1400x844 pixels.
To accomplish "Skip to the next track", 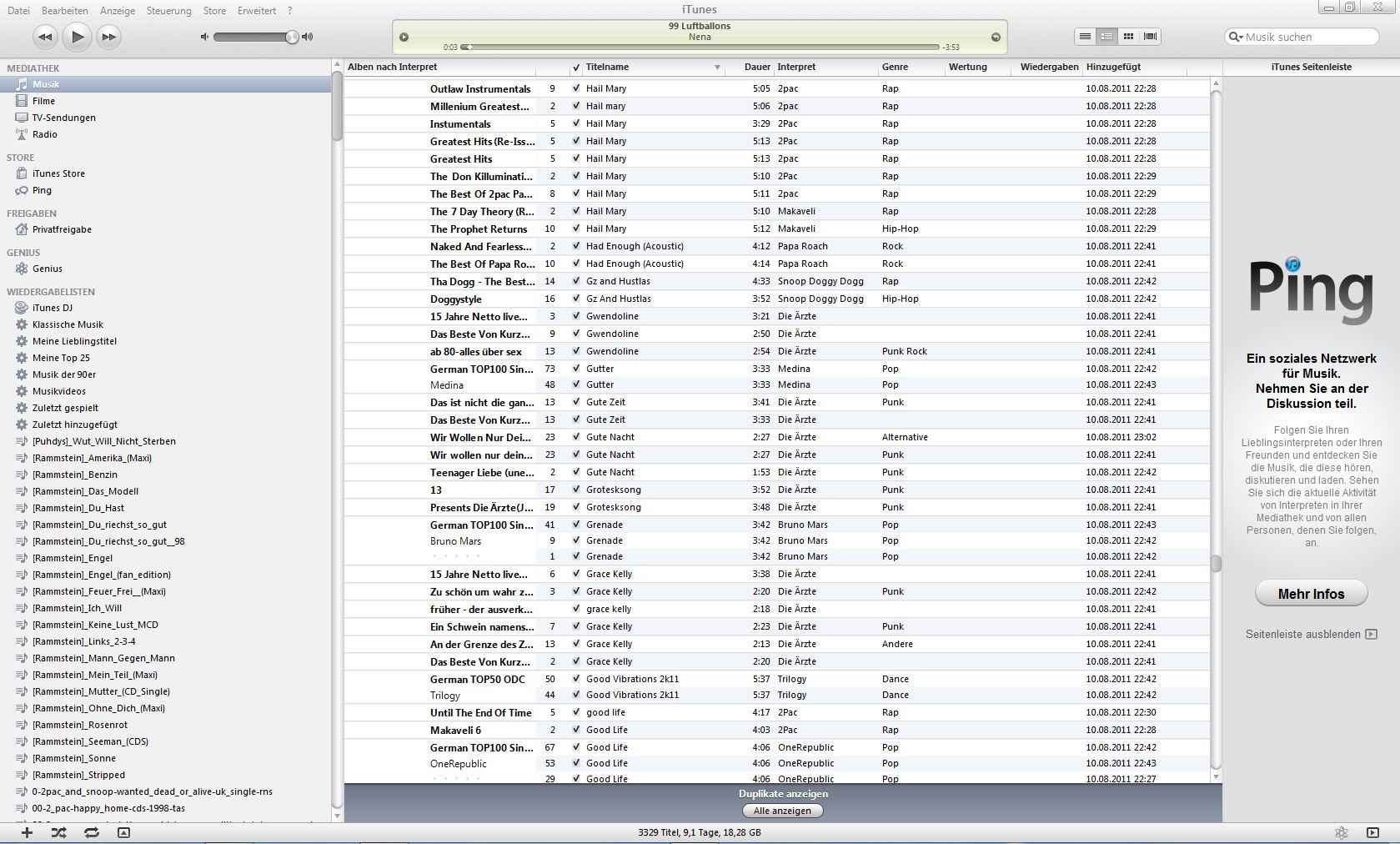I will point(108,36).
